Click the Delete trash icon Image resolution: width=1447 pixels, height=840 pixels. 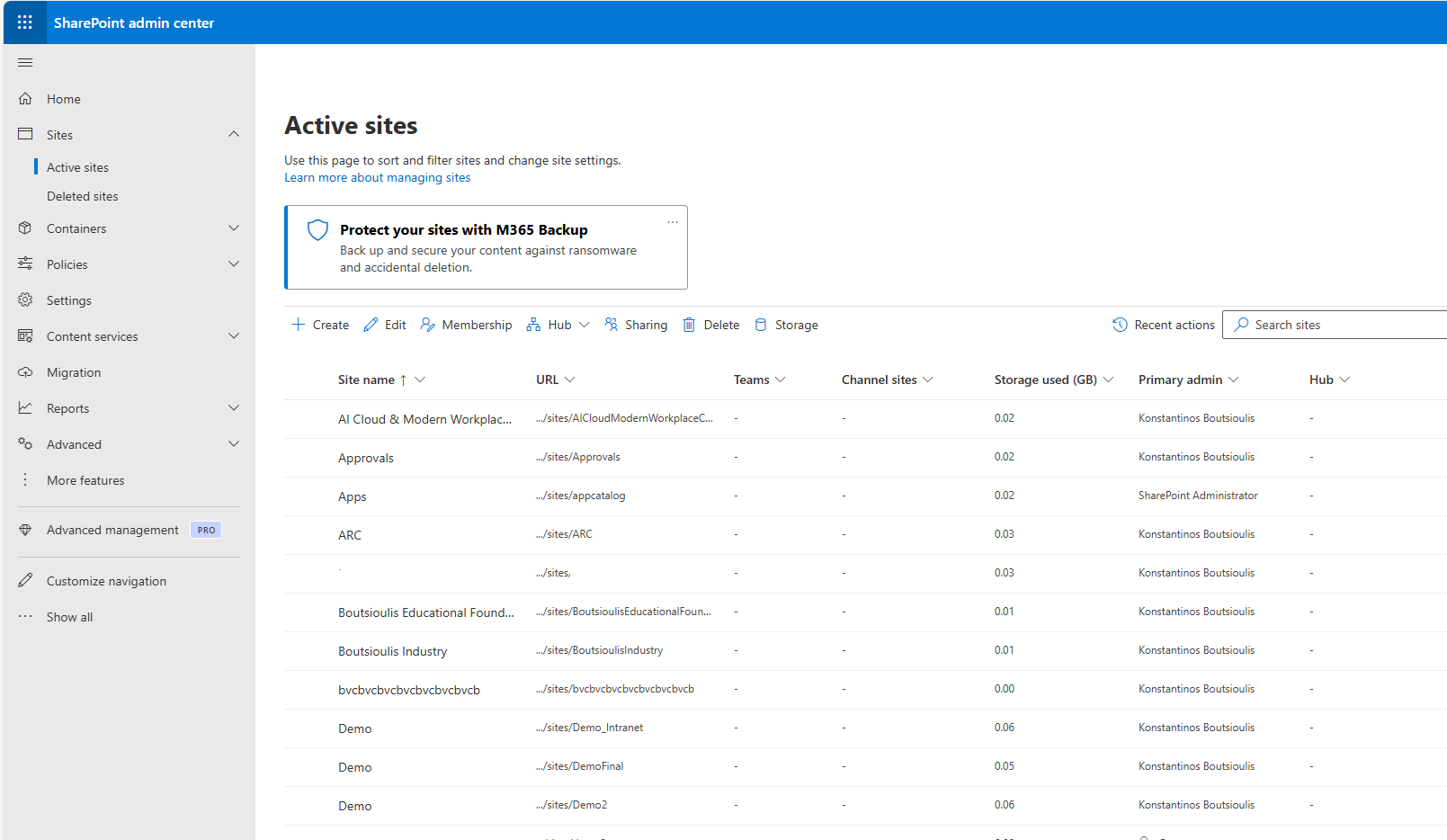point(689,325)
